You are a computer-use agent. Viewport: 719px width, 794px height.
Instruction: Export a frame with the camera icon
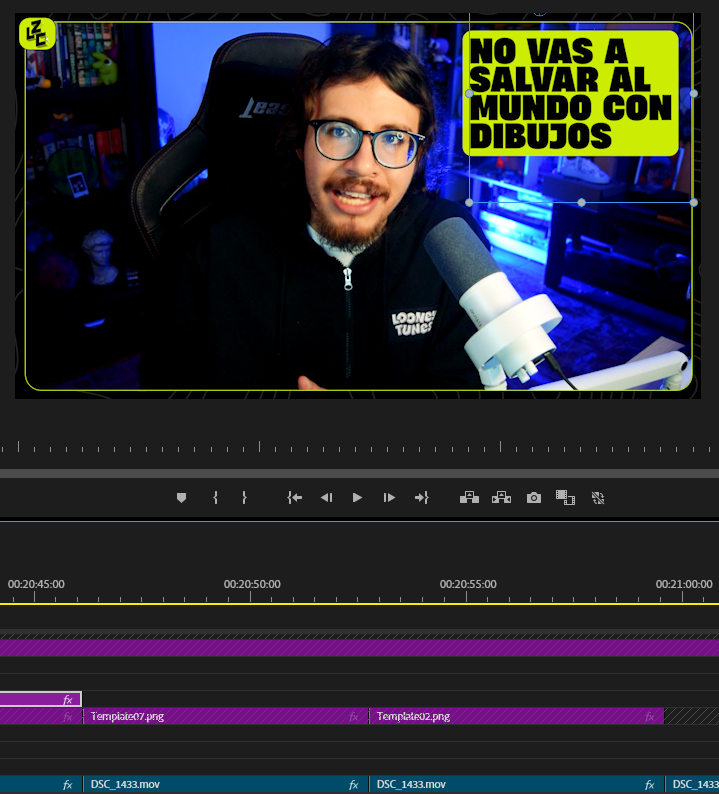click(534, 498)
